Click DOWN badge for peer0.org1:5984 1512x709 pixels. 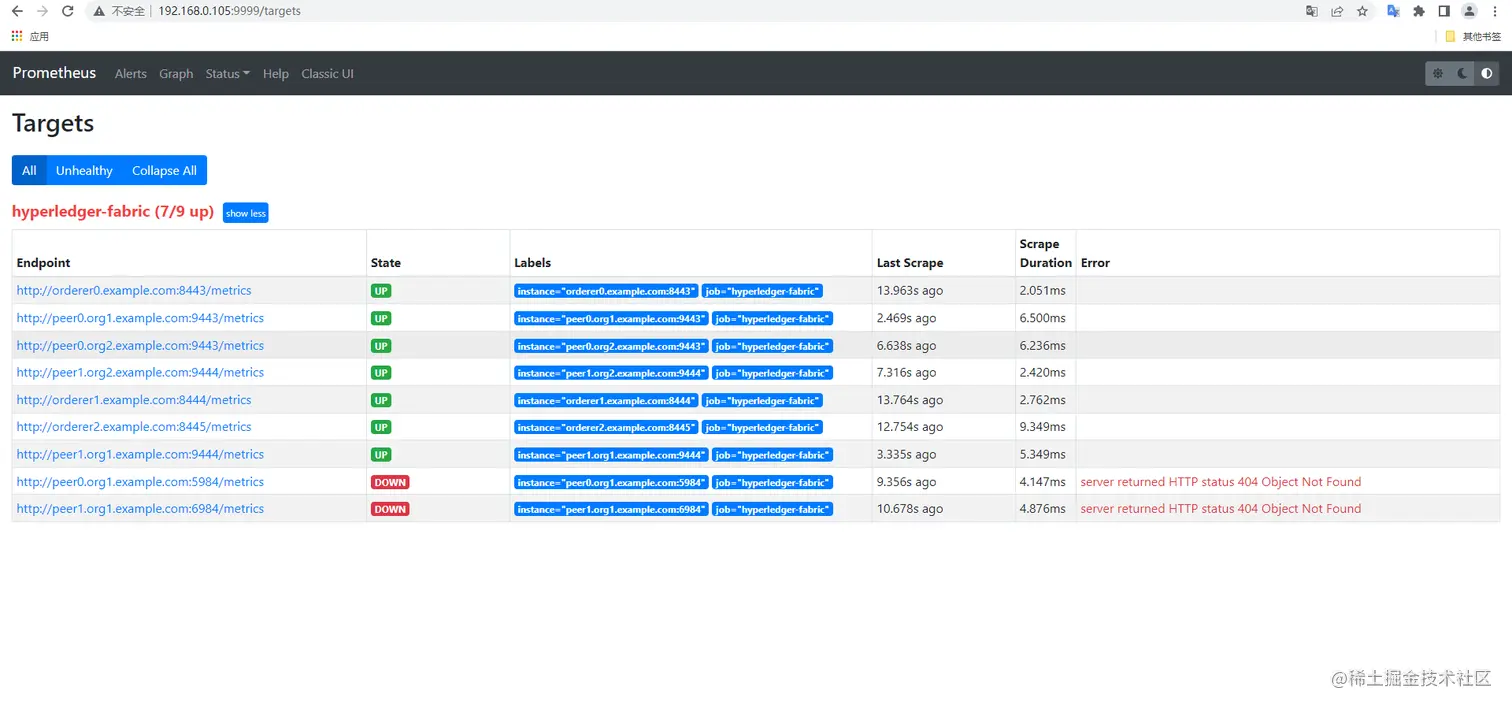click(x=390, y=482)
